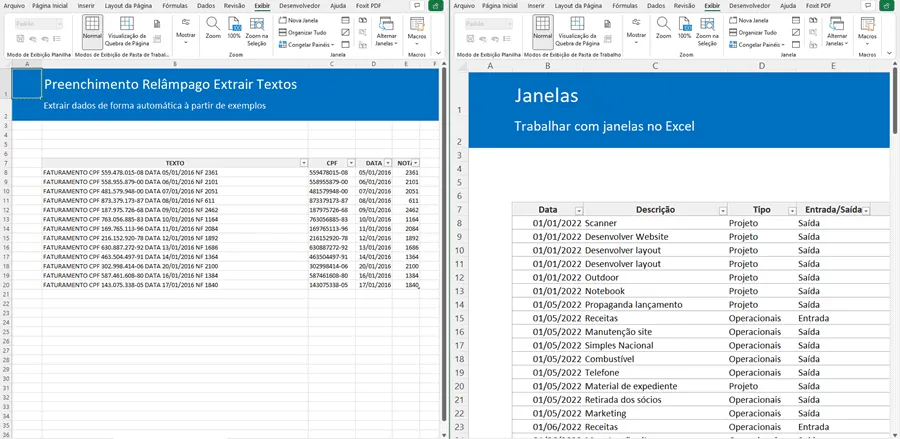Select cell with CPF 559478015-08
Viewport: 900px width, 439px height.
coord(332,172)
